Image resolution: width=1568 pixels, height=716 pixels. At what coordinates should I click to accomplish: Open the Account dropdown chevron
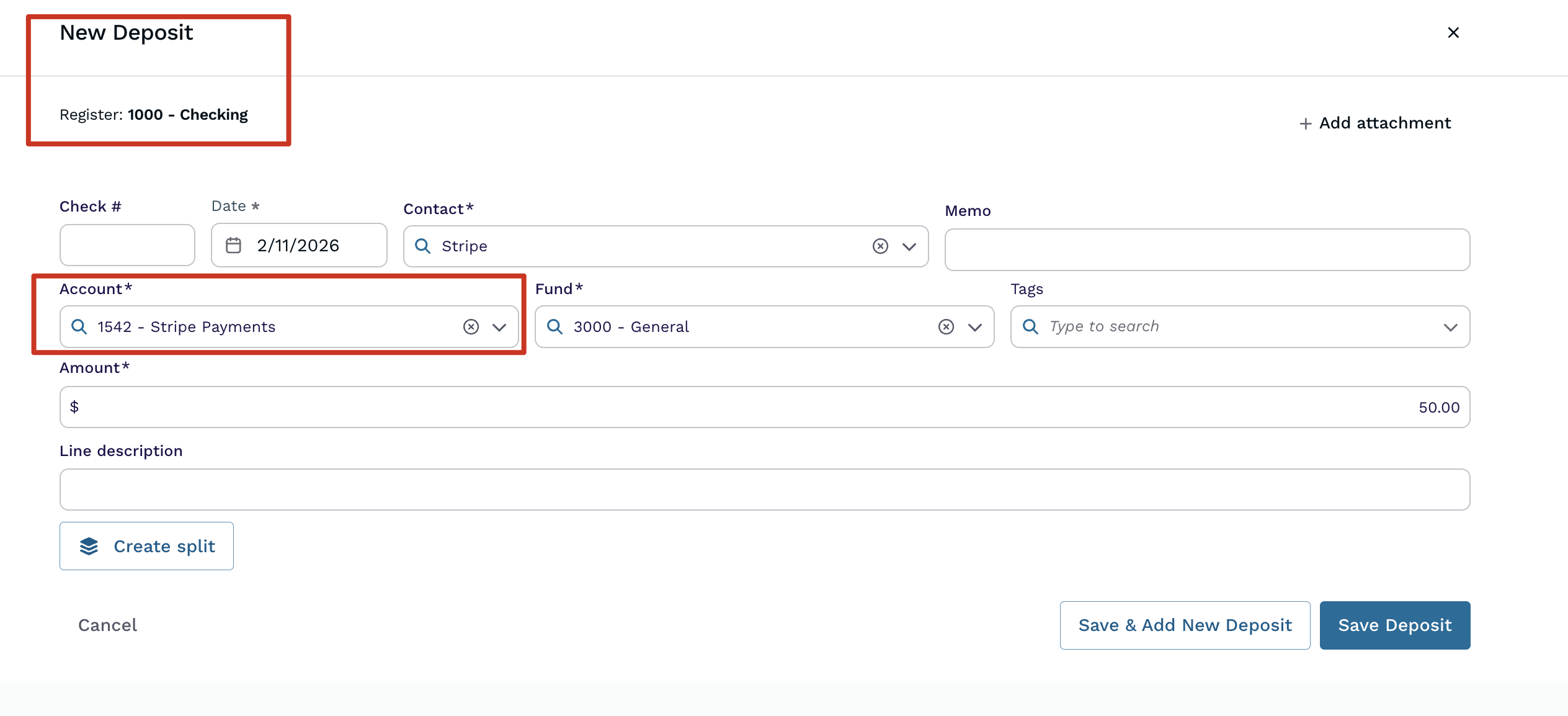[499, 328]
